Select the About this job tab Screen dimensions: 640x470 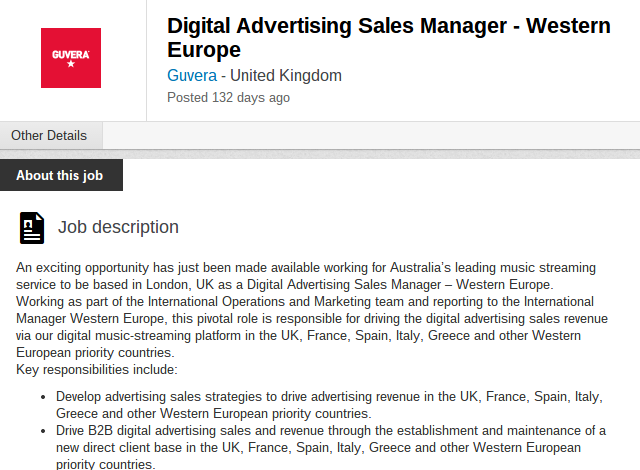(60, 175)
